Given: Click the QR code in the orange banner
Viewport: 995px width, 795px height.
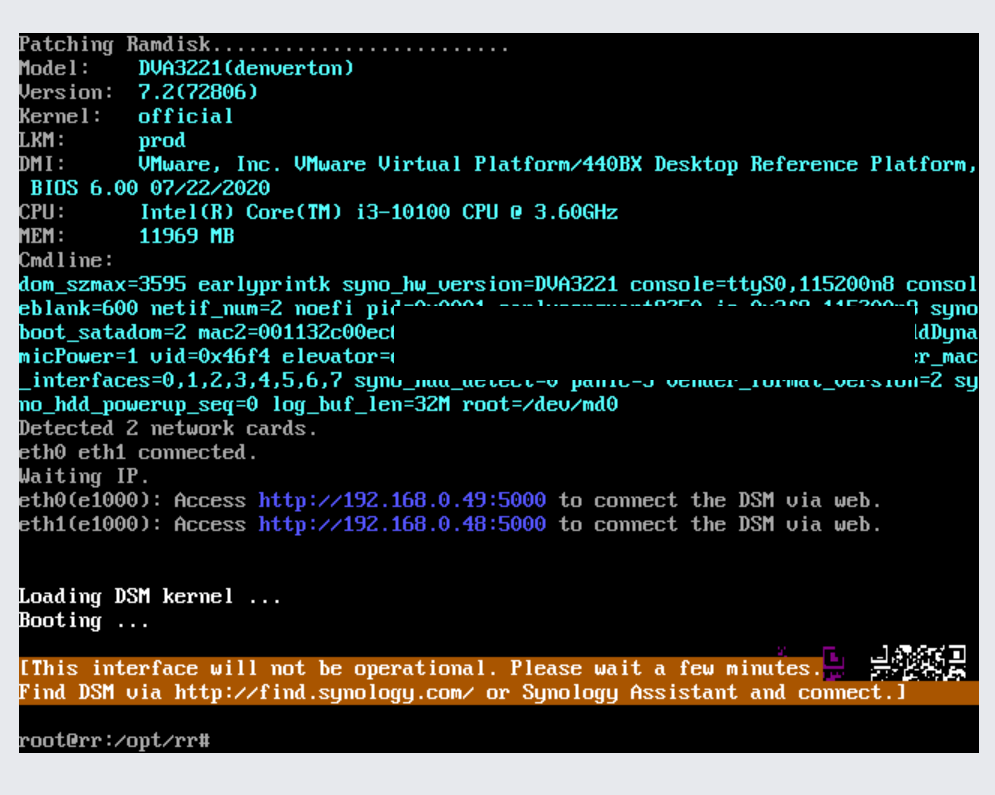Looking at the screenshot, I should (918, 663).
